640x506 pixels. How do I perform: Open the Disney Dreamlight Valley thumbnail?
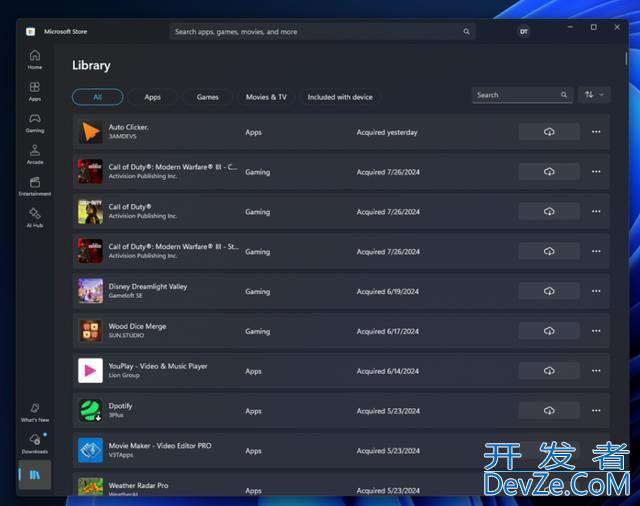tap(90, 291)
